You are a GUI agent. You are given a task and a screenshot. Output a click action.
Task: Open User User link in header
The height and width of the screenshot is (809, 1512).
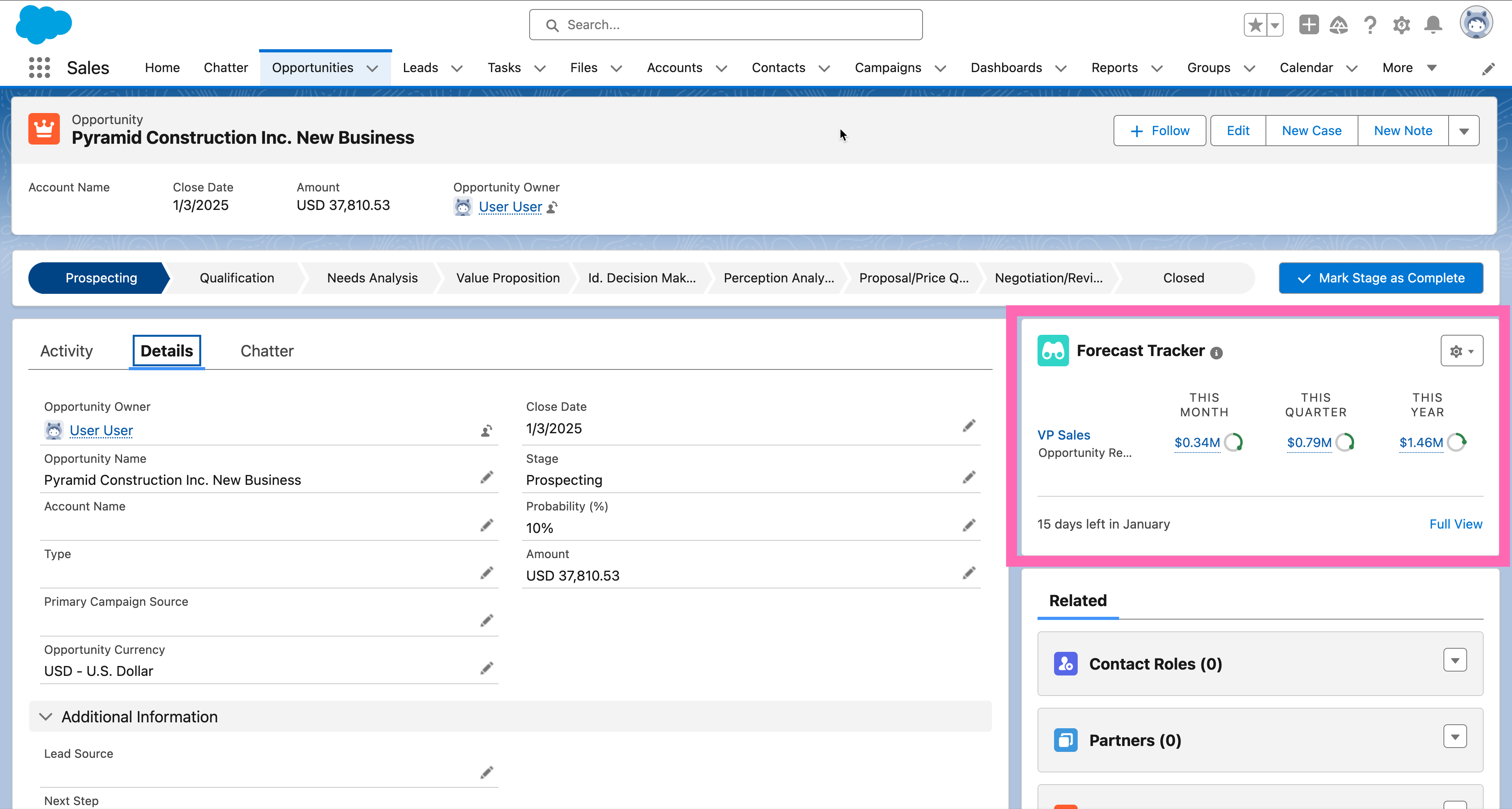click(x=510, y=207)
